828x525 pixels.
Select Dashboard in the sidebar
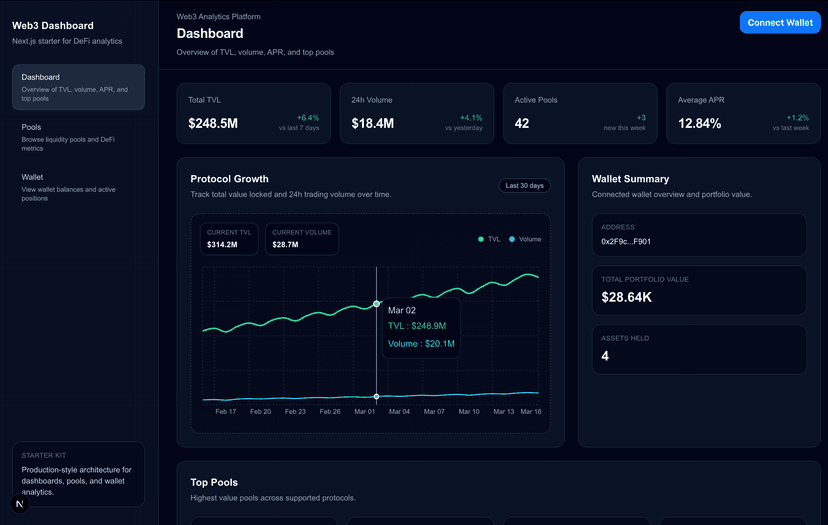pyautogui.click(x=78, y=87)
